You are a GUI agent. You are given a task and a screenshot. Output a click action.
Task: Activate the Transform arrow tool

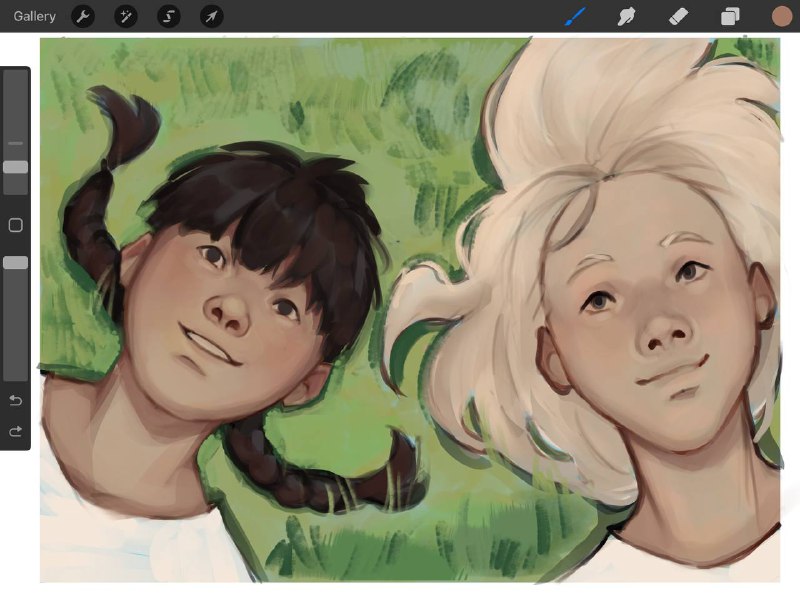tap(211, 17)
